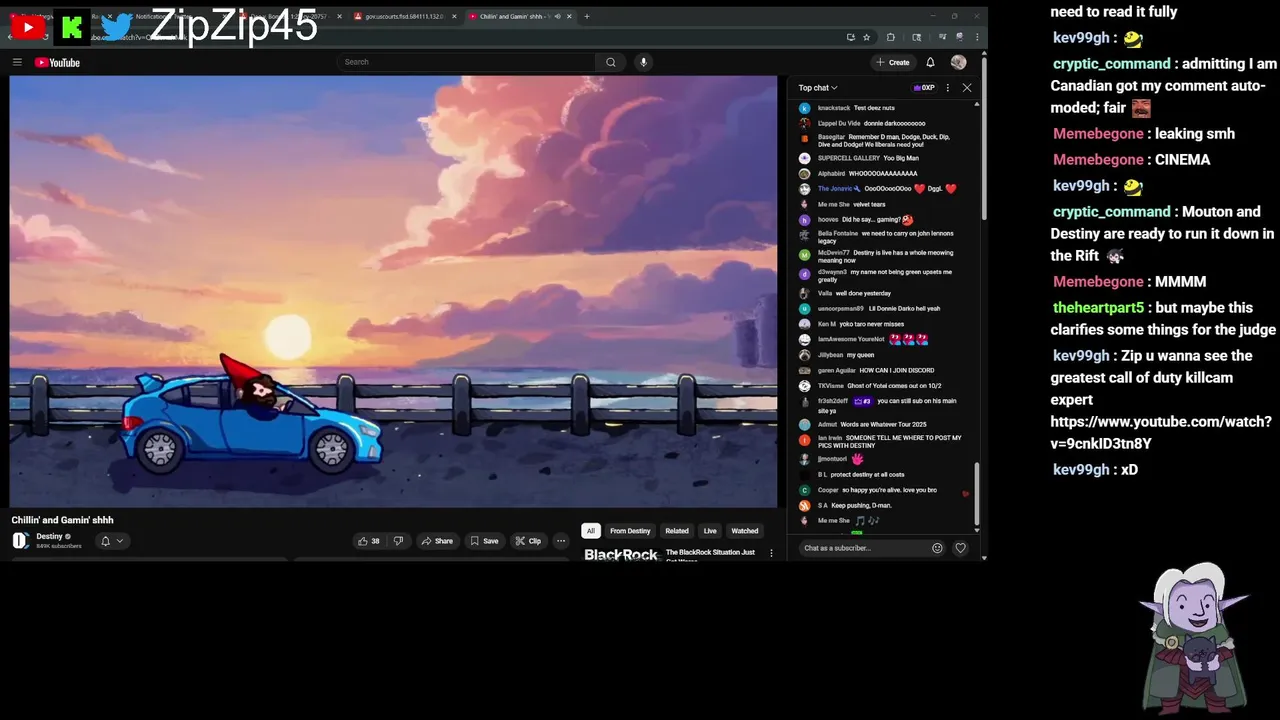Click 'garen Aguilar' message about joining Discord

[875, 370]
